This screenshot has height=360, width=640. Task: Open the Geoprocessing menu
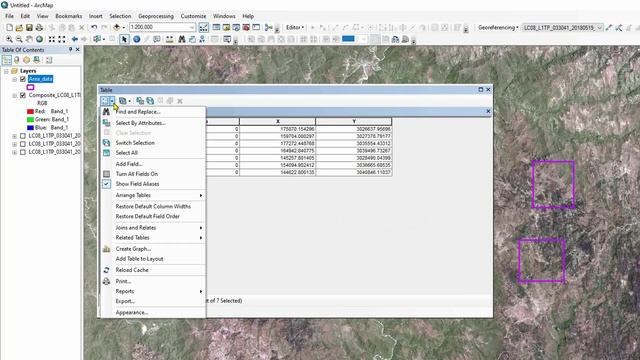coord(156,16)
